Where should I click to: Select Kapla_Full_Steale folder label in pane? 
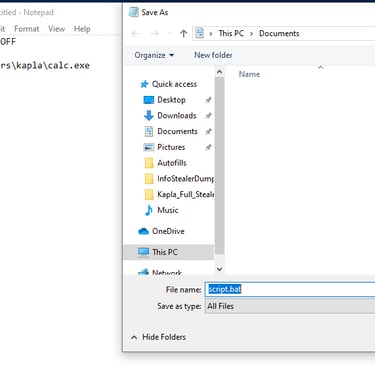[185, 194]
